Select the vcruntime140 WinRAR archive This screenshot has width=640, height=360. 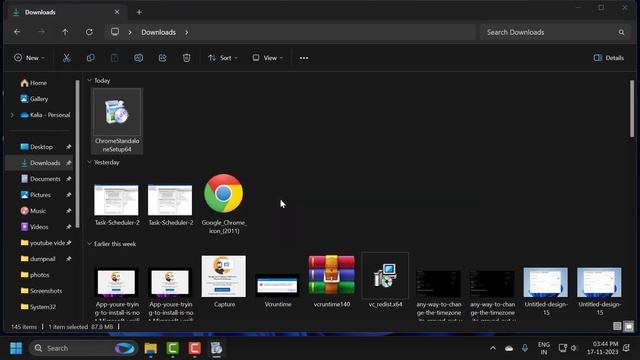[x=331, y=281]
